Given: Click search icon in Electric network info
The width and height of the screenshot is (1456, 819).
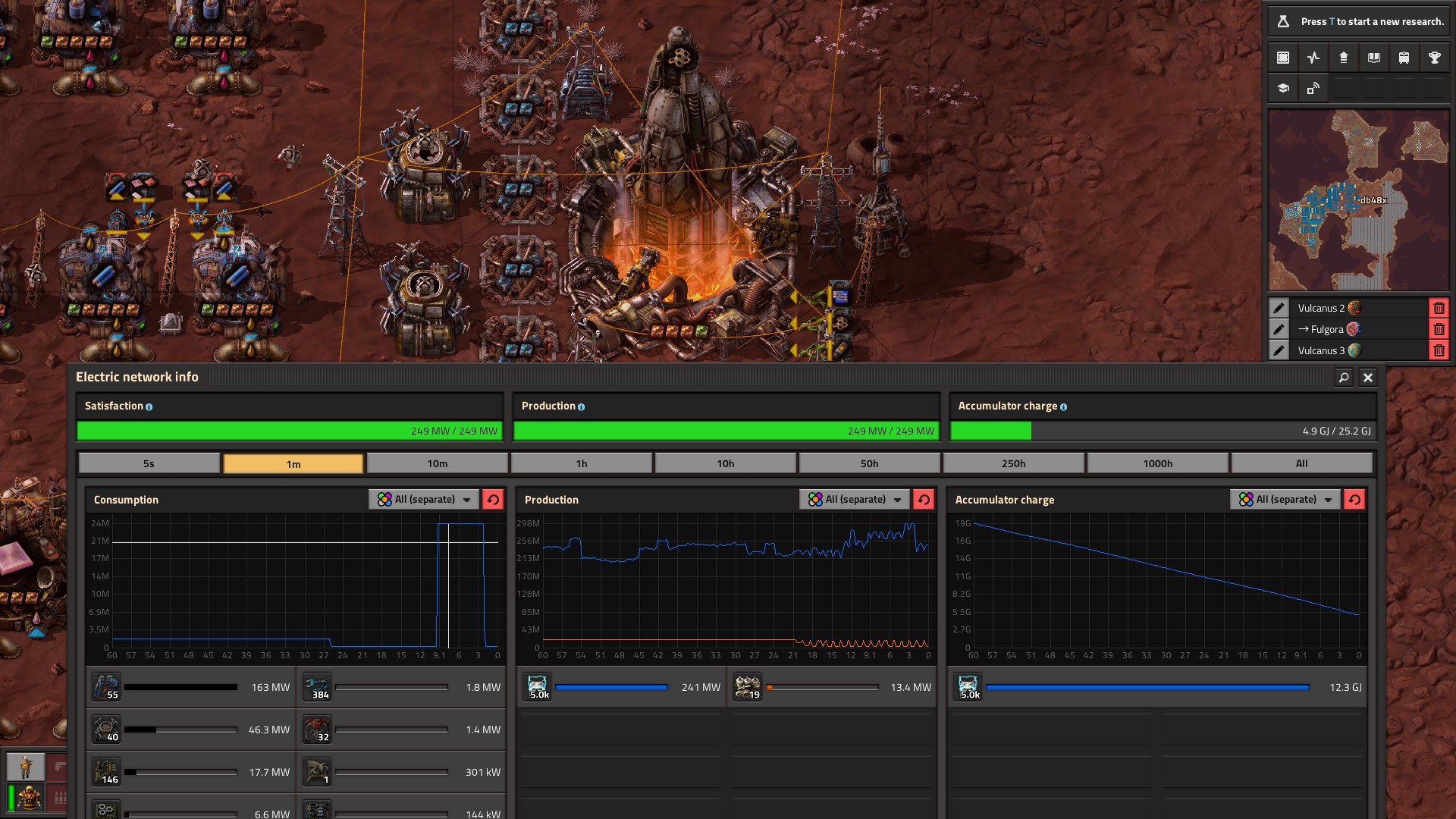Looking at the screenshot, I should 1343,377.
